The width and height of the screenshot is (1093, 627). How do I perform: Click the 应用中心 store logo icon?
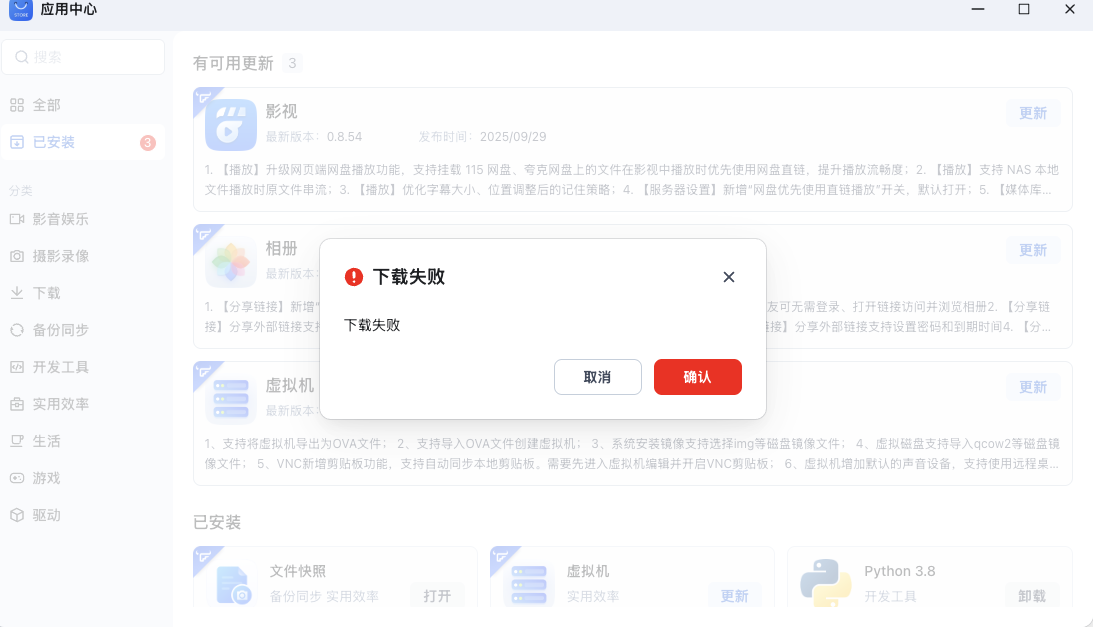pyautogui.click(x=21, y=10)
